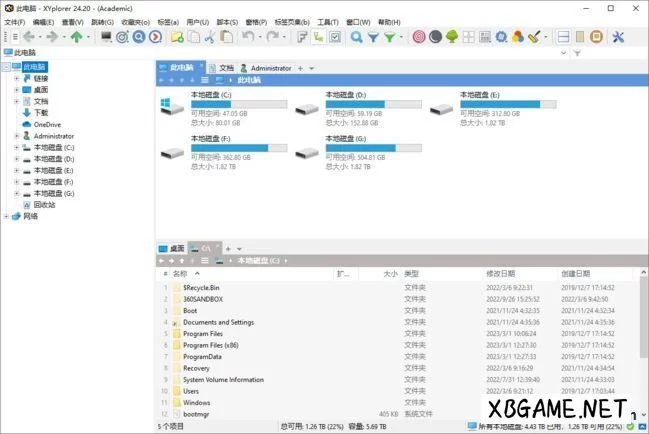Click the green tree icon in toolbar
Viewport: 649px width, 434px height.
[x=452, y=37]
